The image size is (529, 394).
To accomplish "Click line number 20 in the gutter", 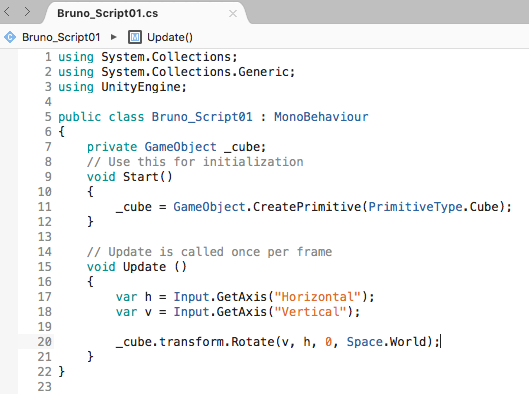I will click(x=45, y=342).
